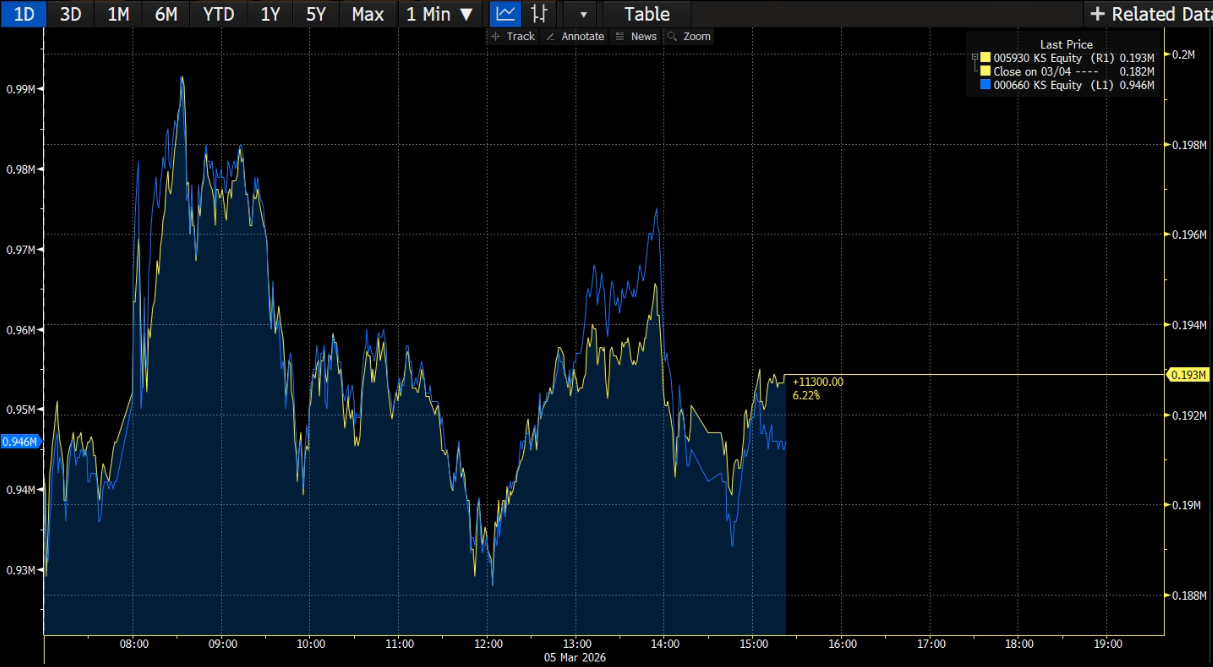Click the 05 Mar 2026 date label

pos(574,658)
